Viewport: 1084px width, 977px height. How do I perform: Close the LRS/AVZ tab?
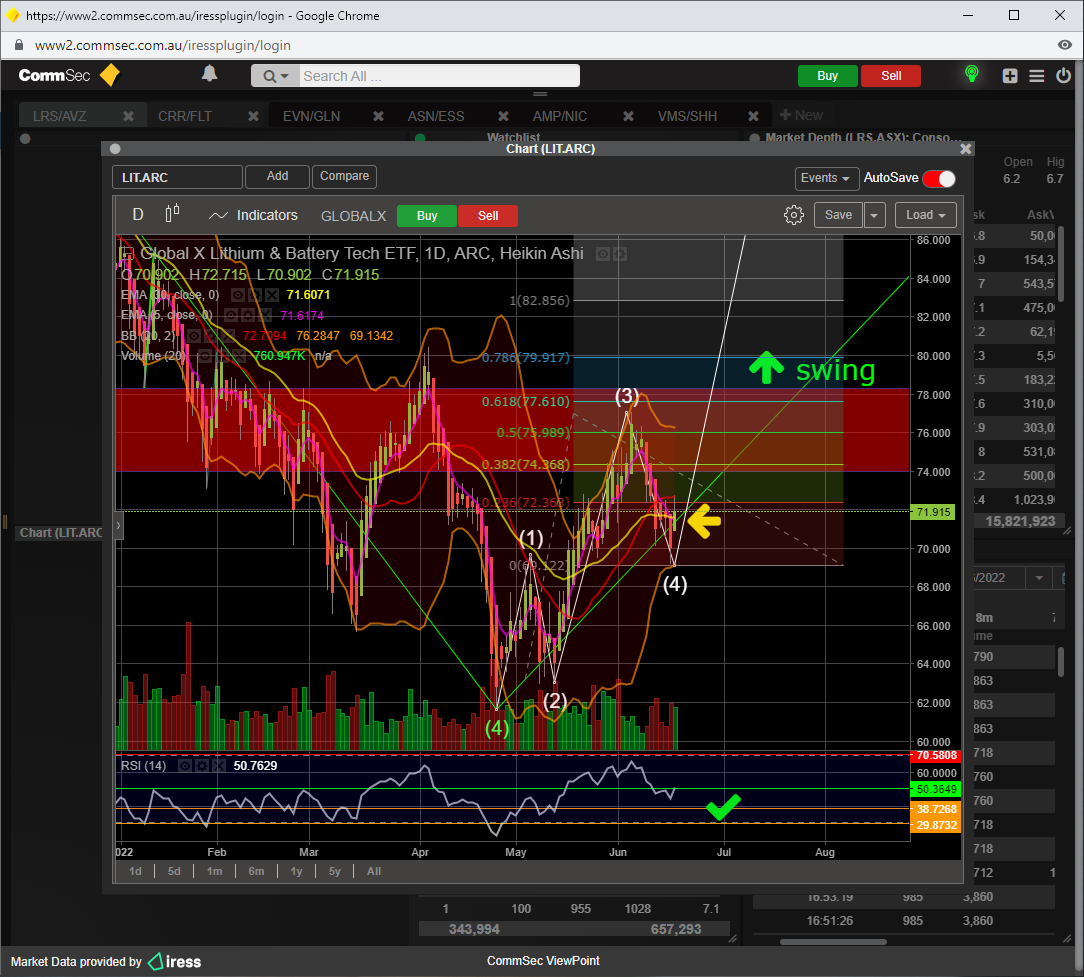point(129,116)
